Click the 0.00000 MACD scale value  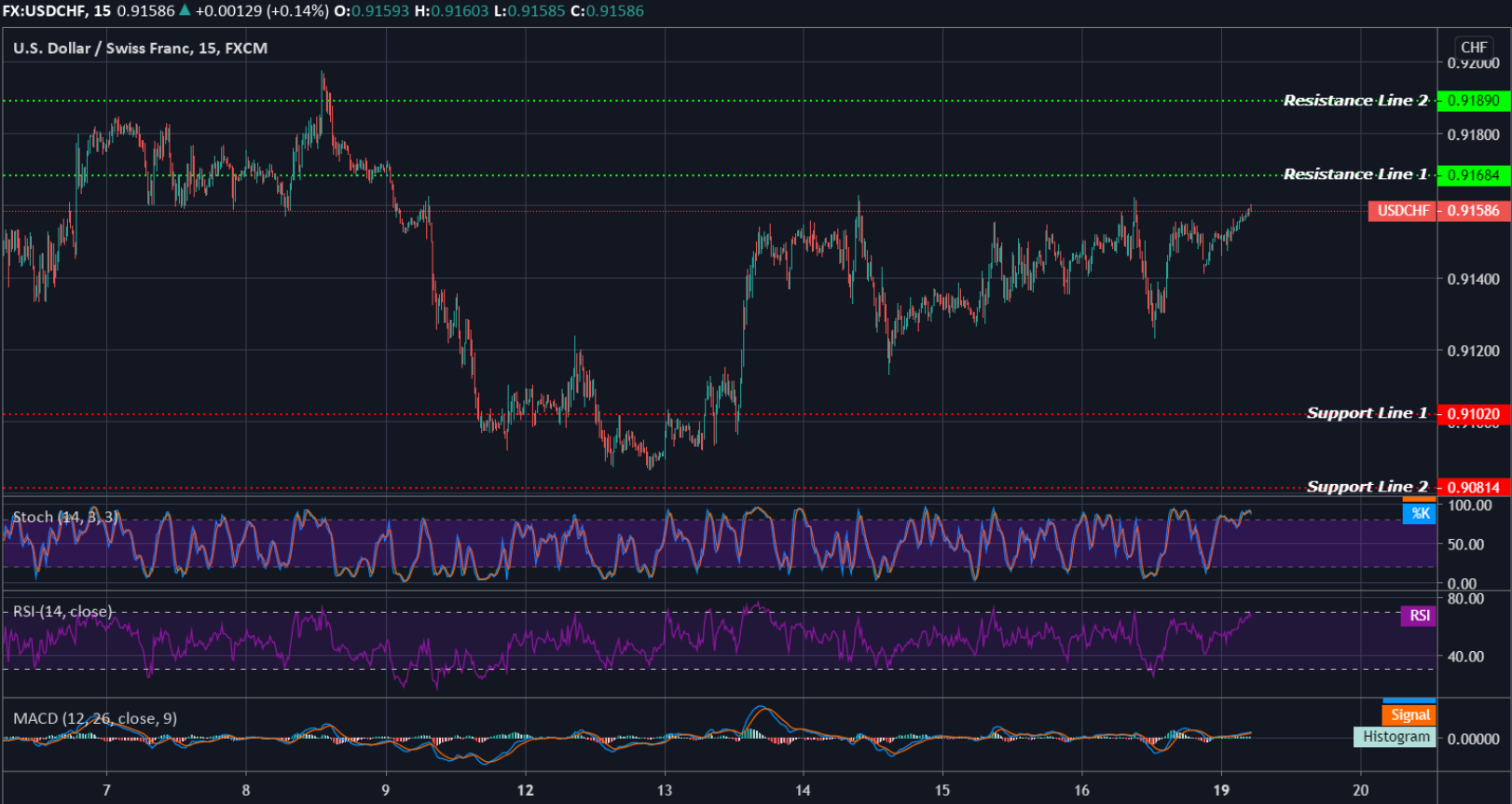[x=1474, y=739]
